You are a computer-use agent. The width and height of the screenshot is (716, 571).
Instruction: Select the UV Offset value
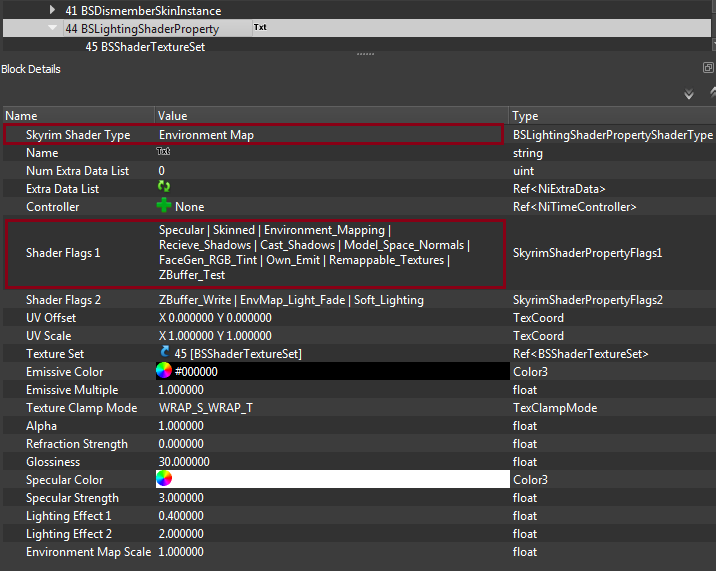215,318
